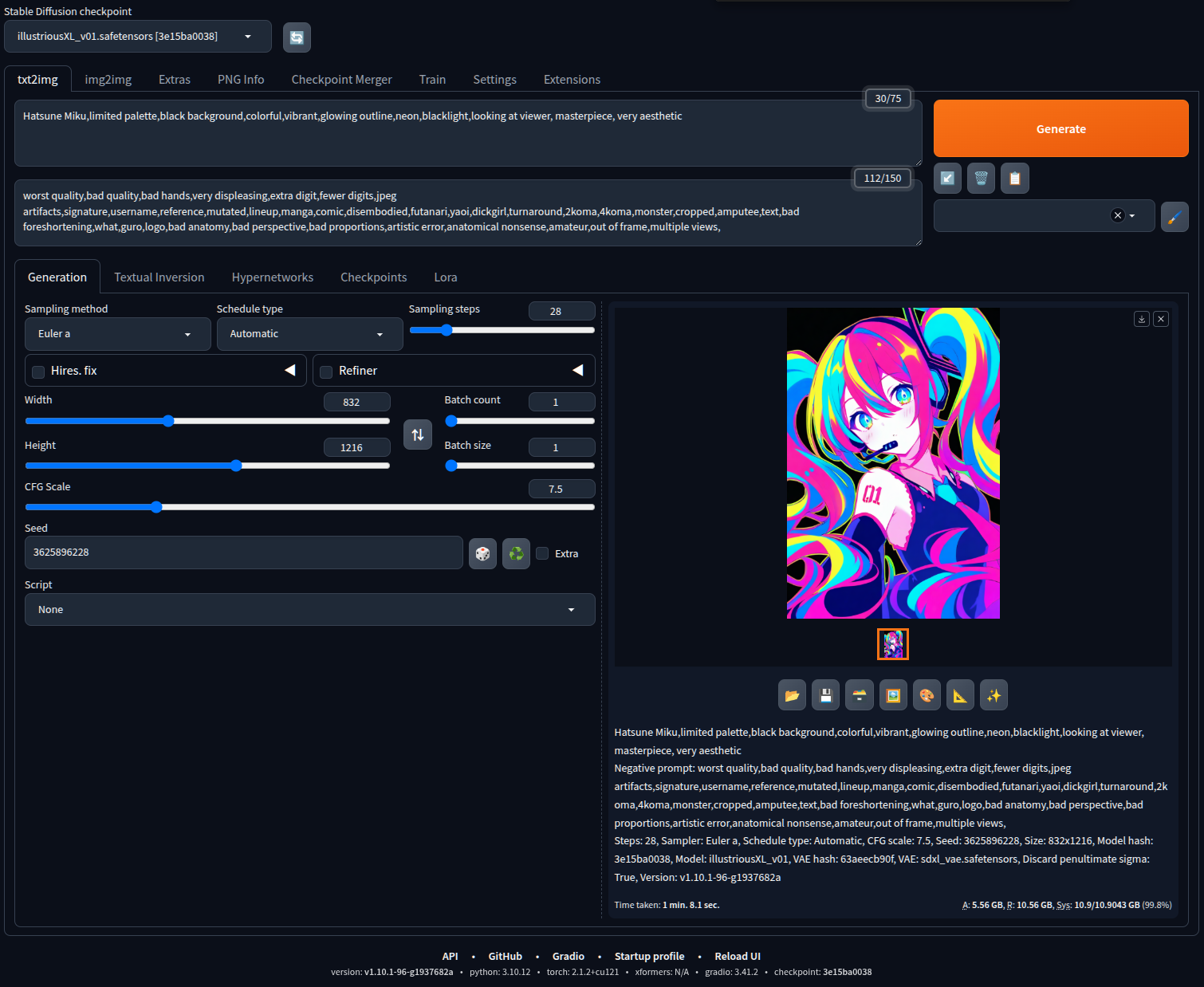This screenshot has width=1204, height=987.
Task: Adjust the Sampling steps slider
Action: (502, 330)
